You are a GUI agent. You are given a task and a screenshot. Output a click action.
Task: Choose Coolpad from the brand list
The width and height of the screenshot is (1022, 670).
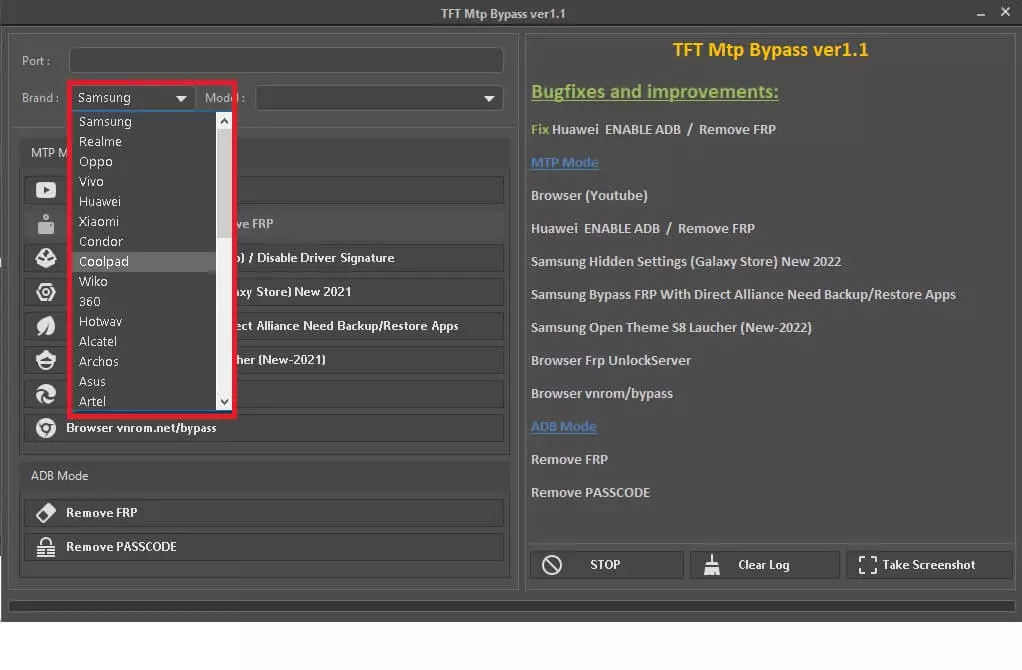(x=104, y=262)
